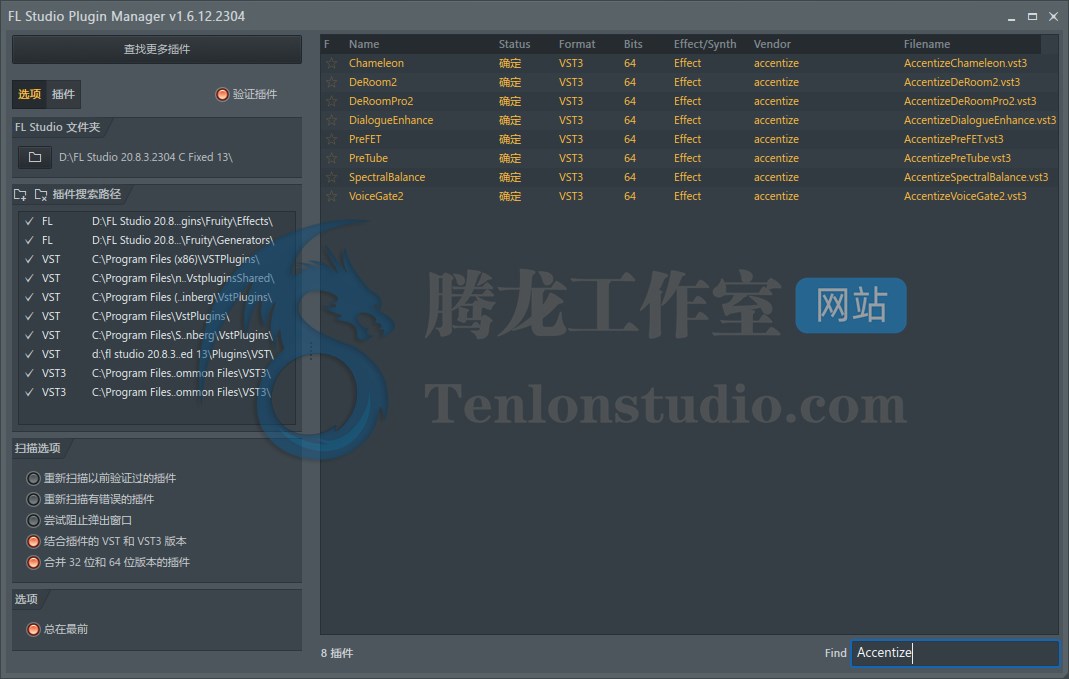Image resolution: width=1069 pixels, height=679 pixels.
Task: Turn off 合并 32 位和 64 位版本的插件
Action: pyautogui.click(x=33, y=563)
